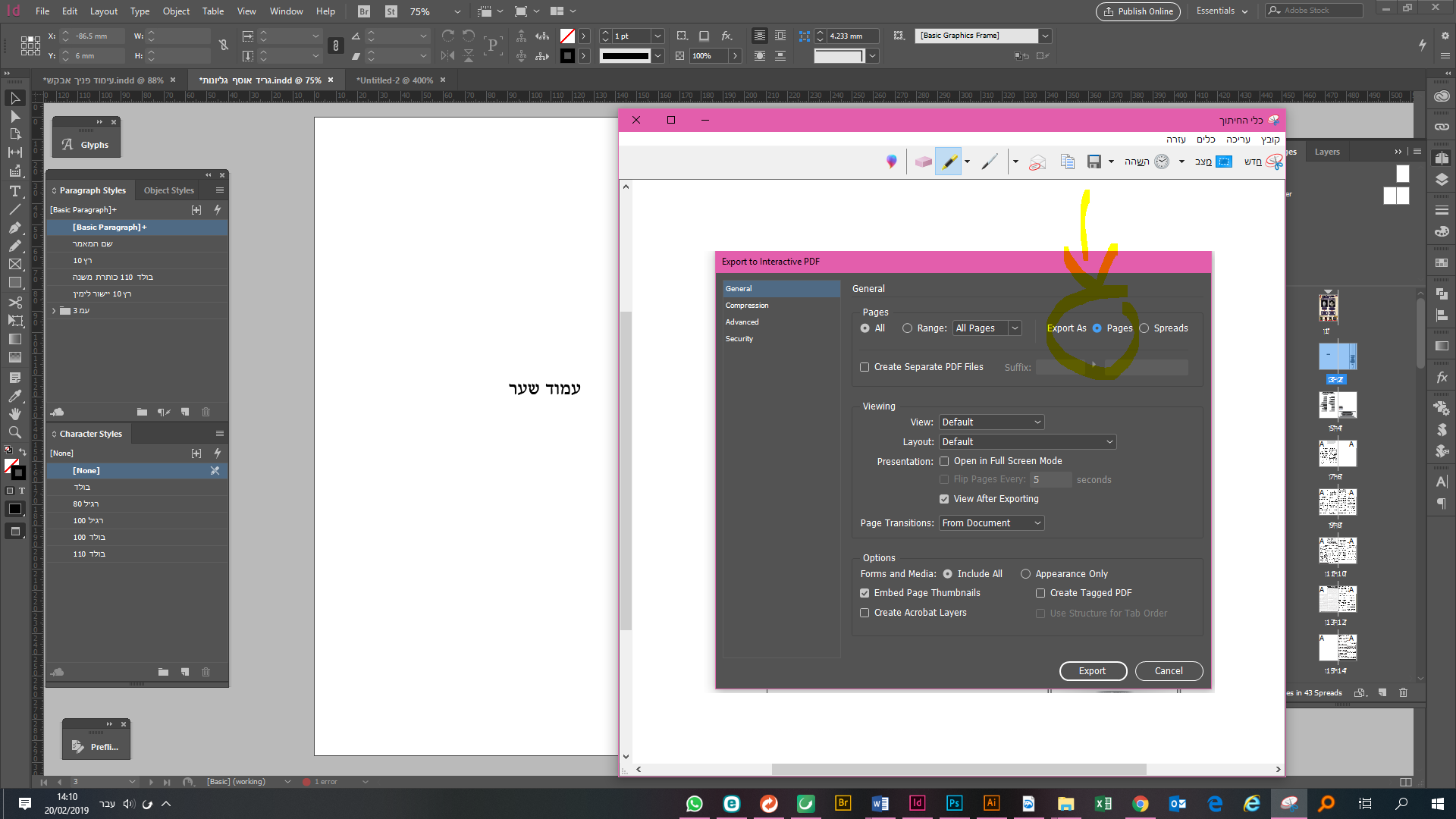Click the Publish Online button

point(1138,11)
